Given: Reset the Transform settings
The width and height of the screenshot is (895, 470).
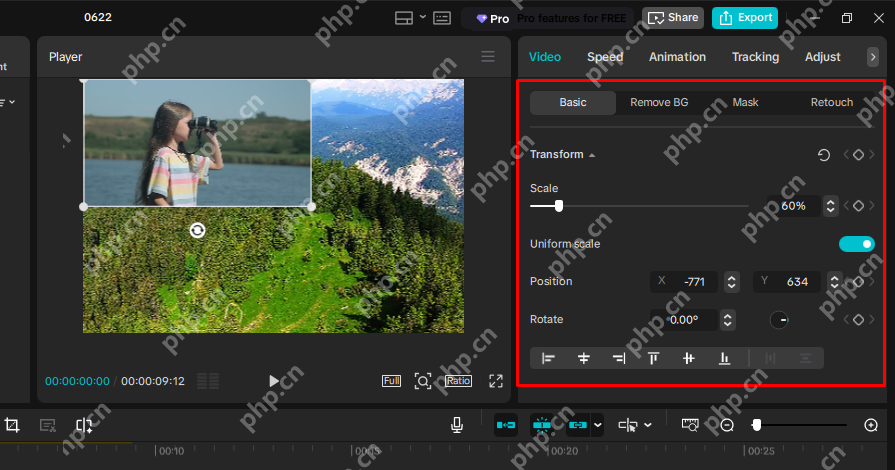Looking at the screenshot, I should pos(823,155).
